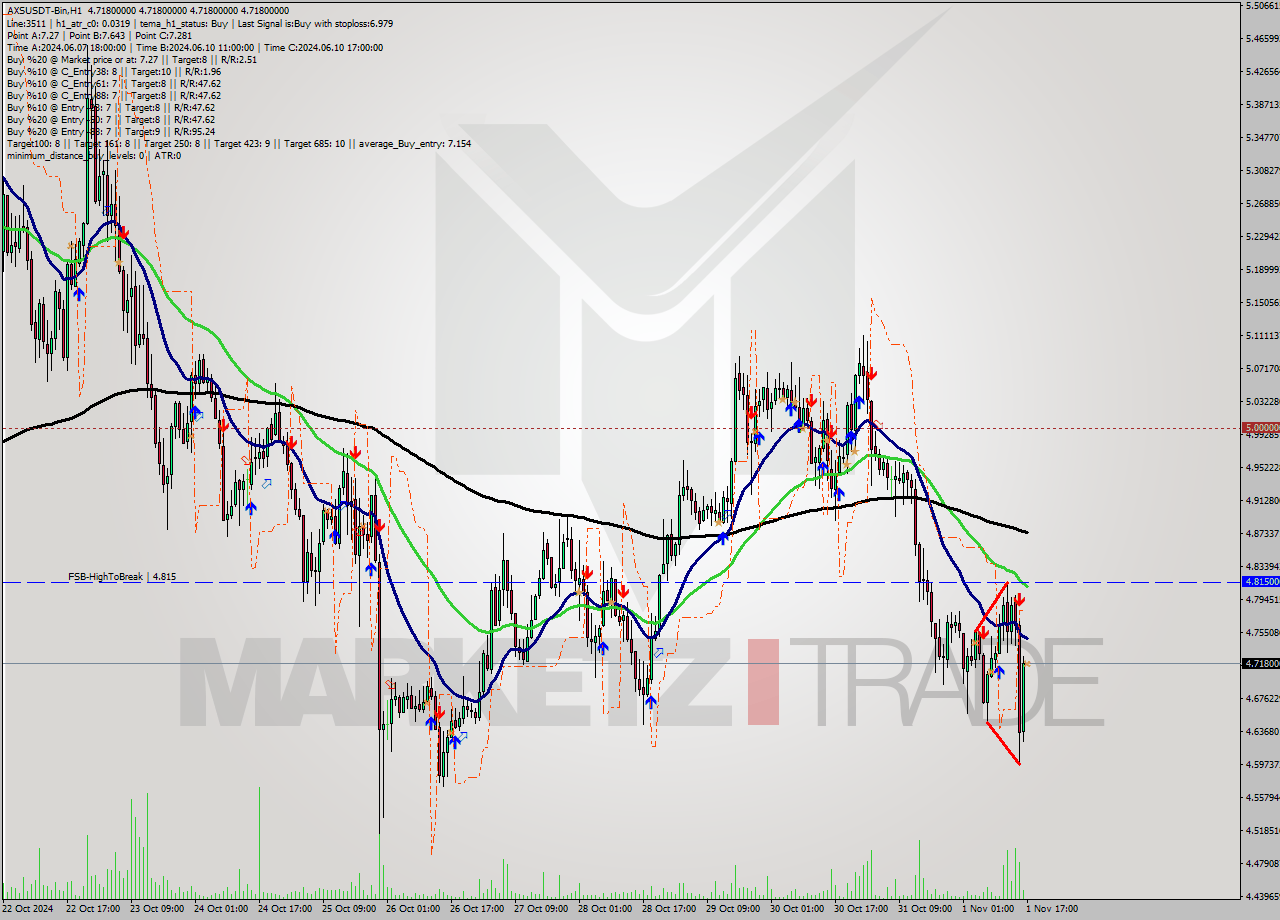Click the blue 4.81500 price tag
Viewport: 1280px width, 920px height.
[x=1260, y=581]
